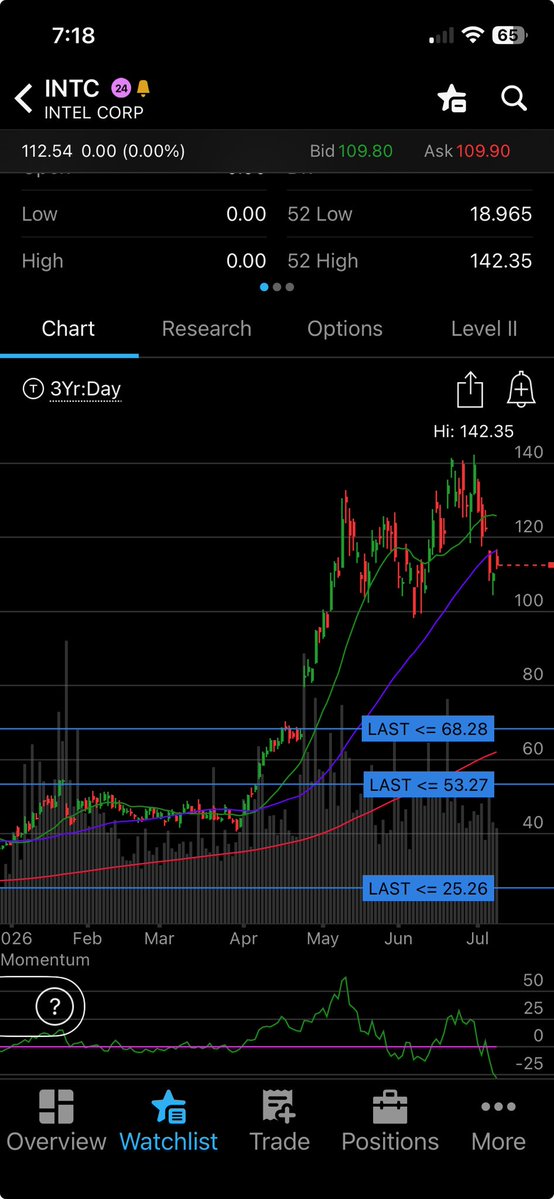Tap the circled T timeframe icon
The width and height of the screenshot is (554, 1199).
[33, 389]
